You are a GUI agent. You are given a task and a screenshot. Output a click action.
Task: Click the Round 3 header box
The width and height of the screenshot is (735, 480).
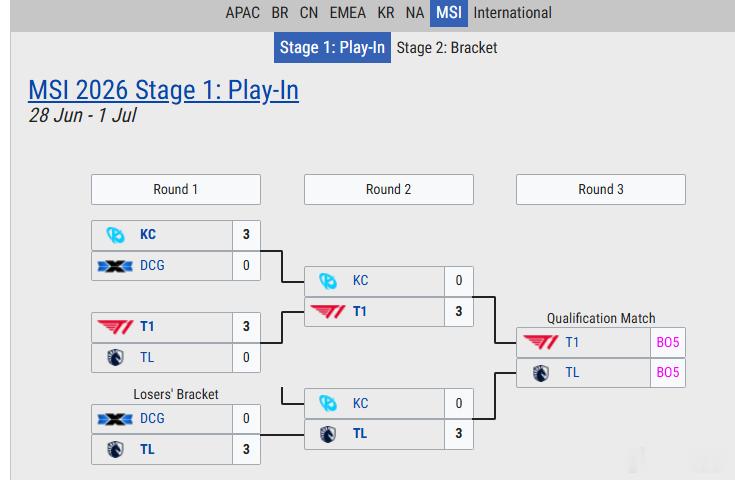600,189
